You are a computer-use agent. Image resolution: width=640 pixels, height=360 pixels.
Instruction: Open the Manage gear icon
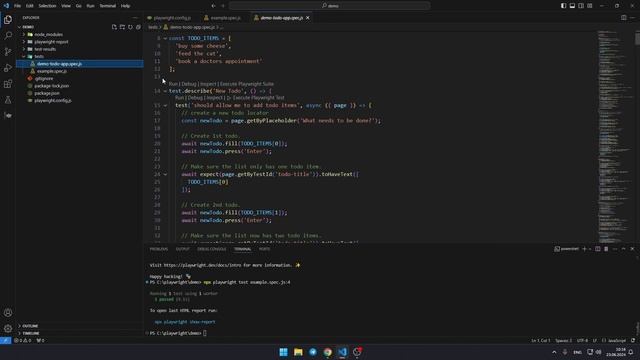click(x=8, y=329)
